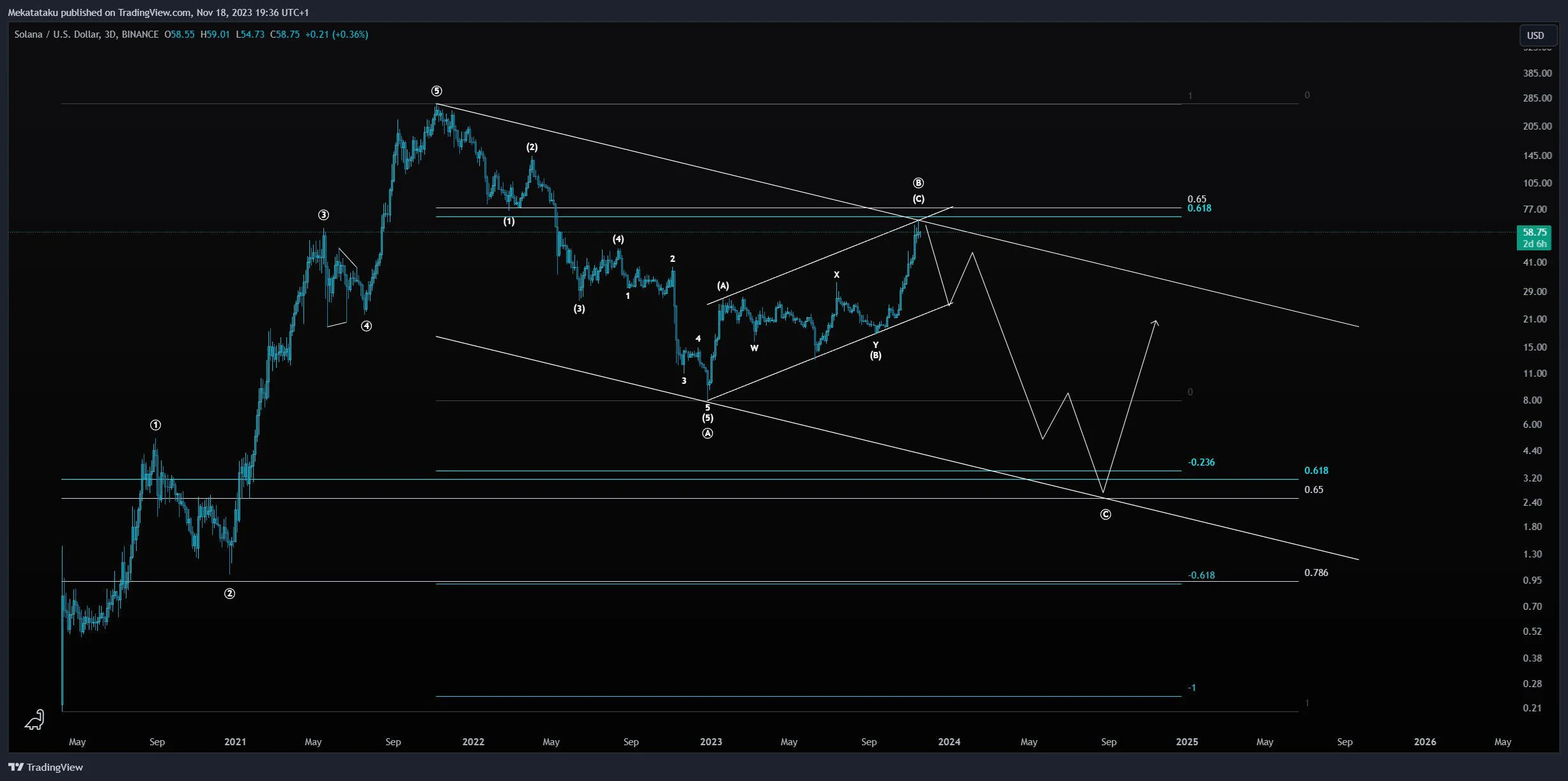1568x781 pixels.
Task: Click the -0.236 Fibonacci extension label
Action: coord(1201,462)
